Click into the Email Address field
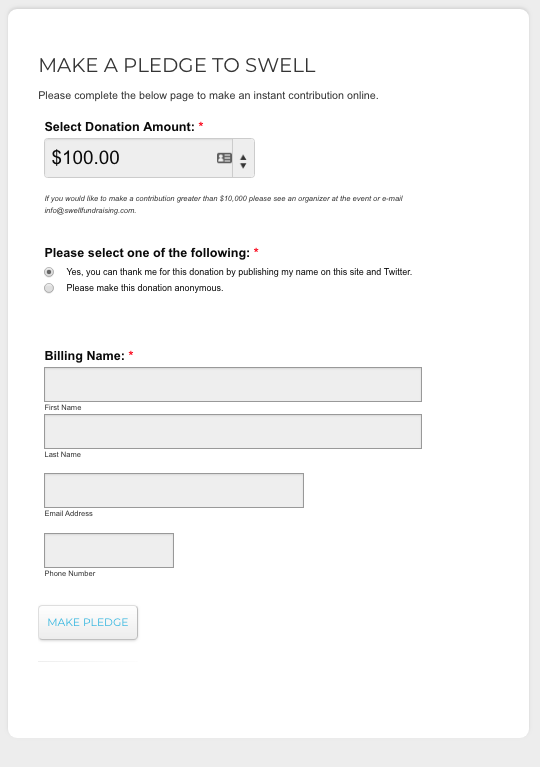 (174, 490)
